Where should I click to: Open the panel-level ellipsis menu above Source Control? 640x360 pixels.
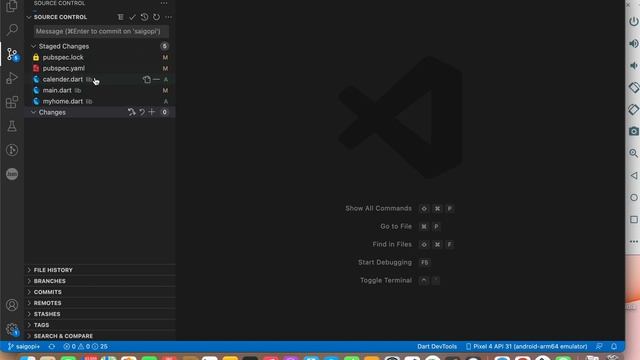click(164, 3)
